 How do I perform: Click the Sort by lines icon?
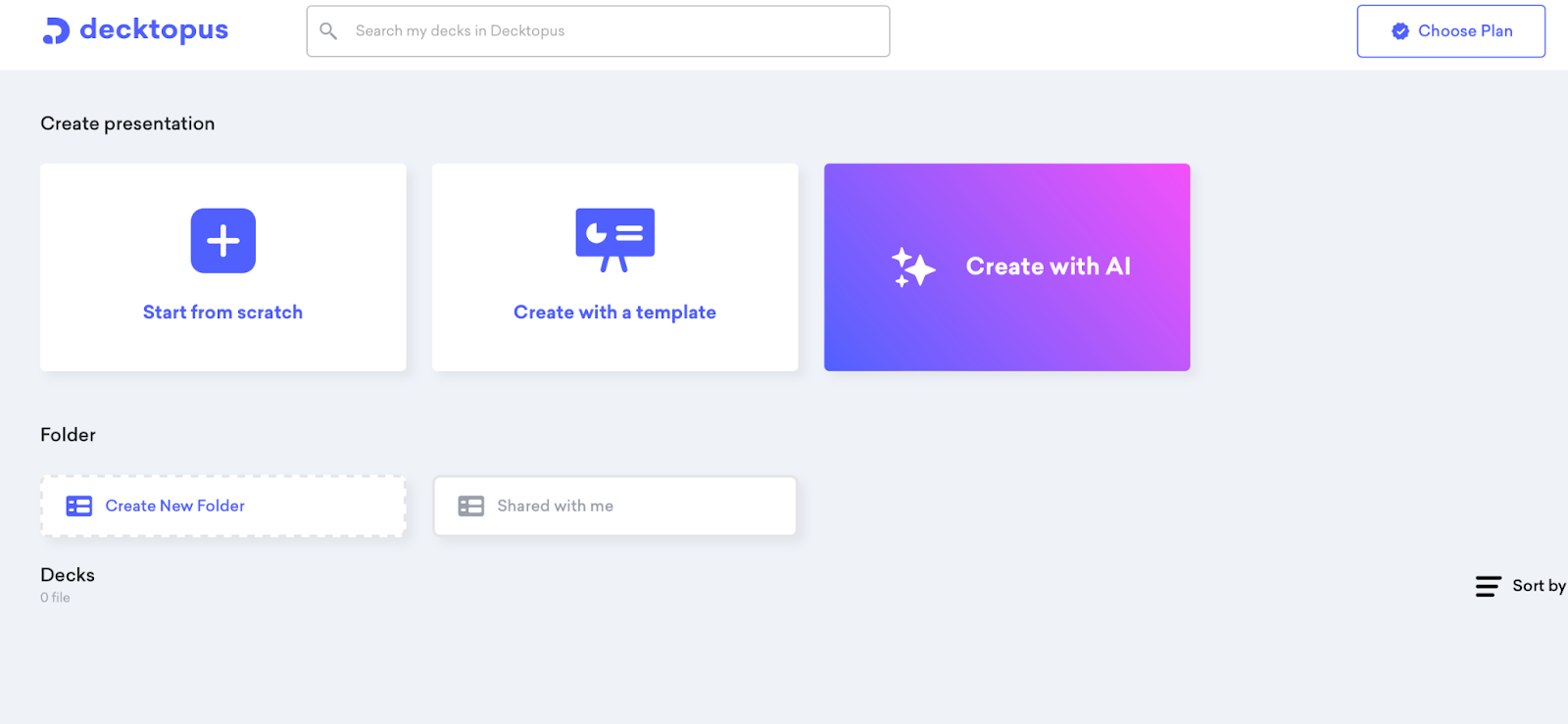tap(1488, 586)
